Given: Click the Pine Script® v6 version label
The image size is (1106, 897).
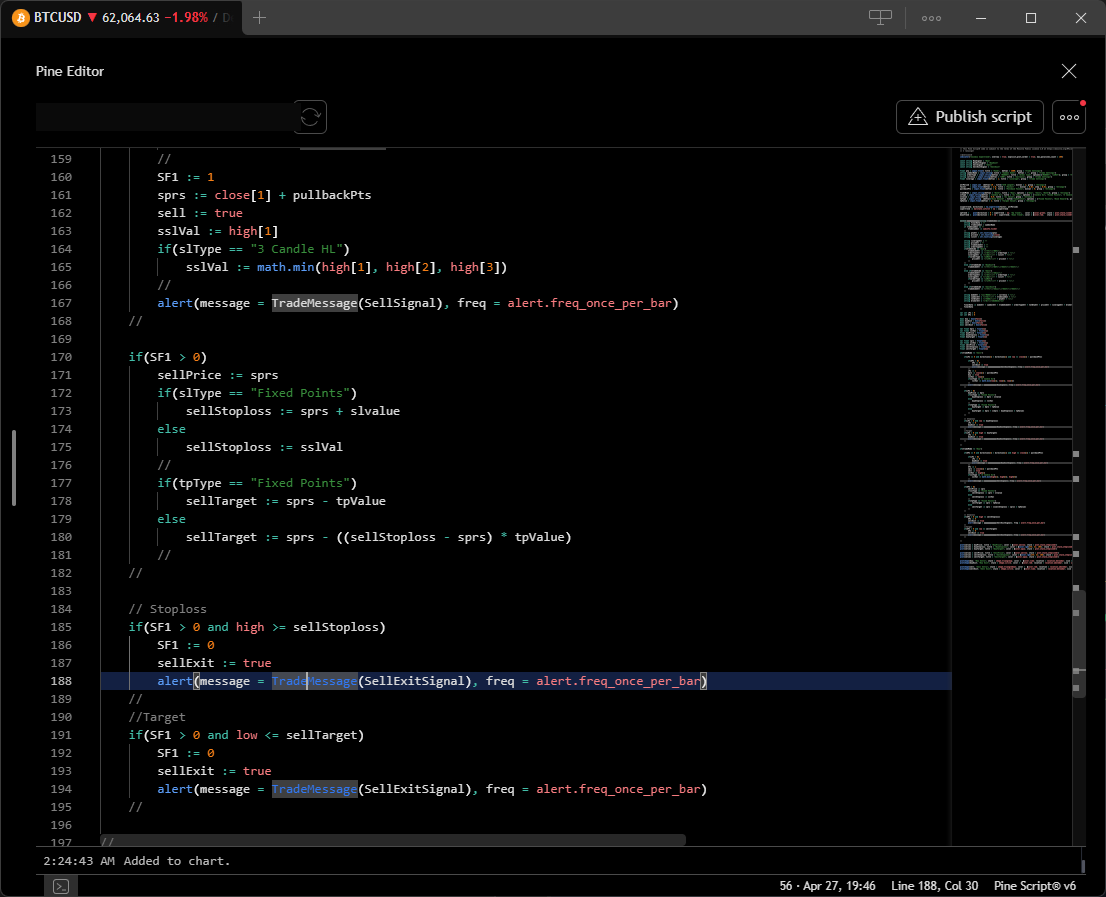Looking at the screenshot, I should 1035,886.
